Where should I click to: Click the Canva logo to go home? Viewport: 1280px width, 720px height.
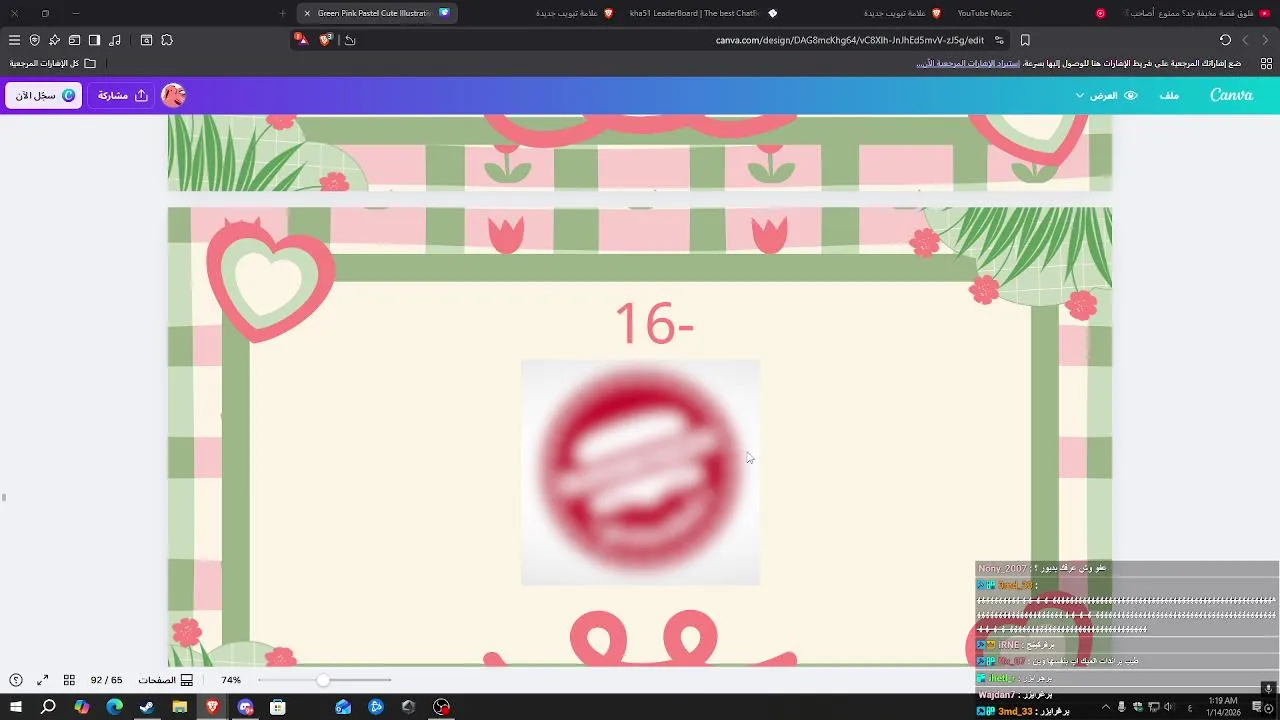click(x=1231, y=95)
